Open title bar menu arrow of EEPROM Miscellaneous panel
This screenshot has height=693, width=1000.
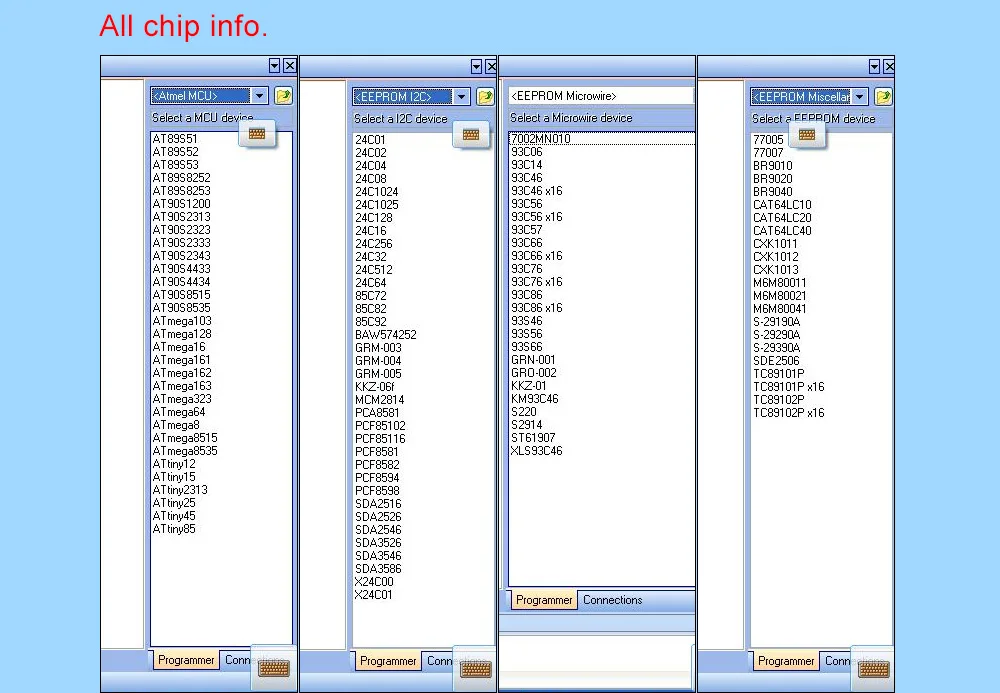pos(874,66)
